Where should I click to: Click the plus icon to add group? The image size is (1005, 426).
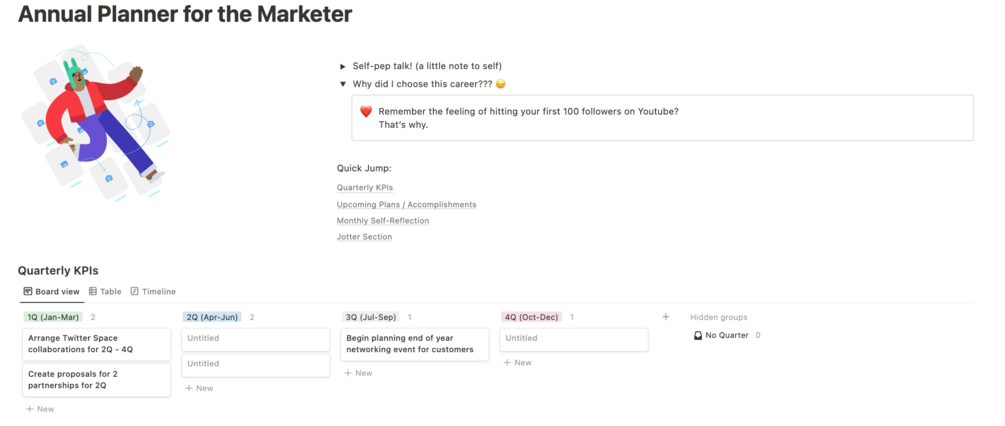(x=666, y=317)
